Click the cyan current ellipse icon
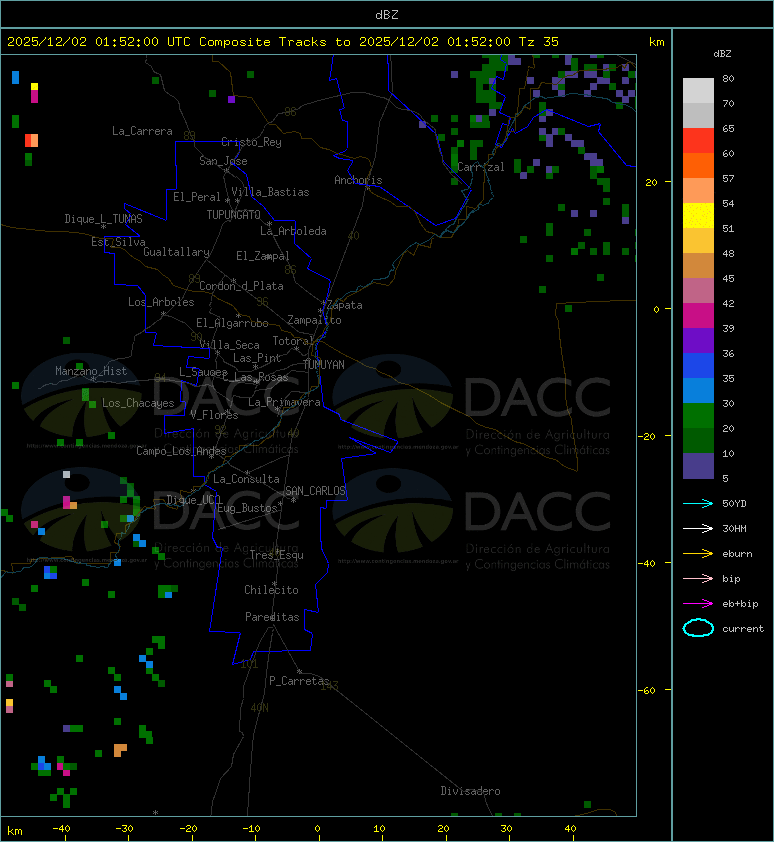This screenshot has height=842, width=774. [698, 628]
